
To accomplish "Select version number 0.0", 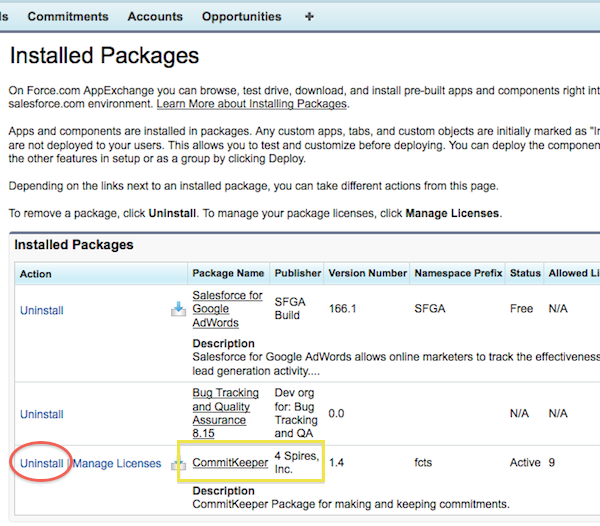I will click(x=336, y=414).
